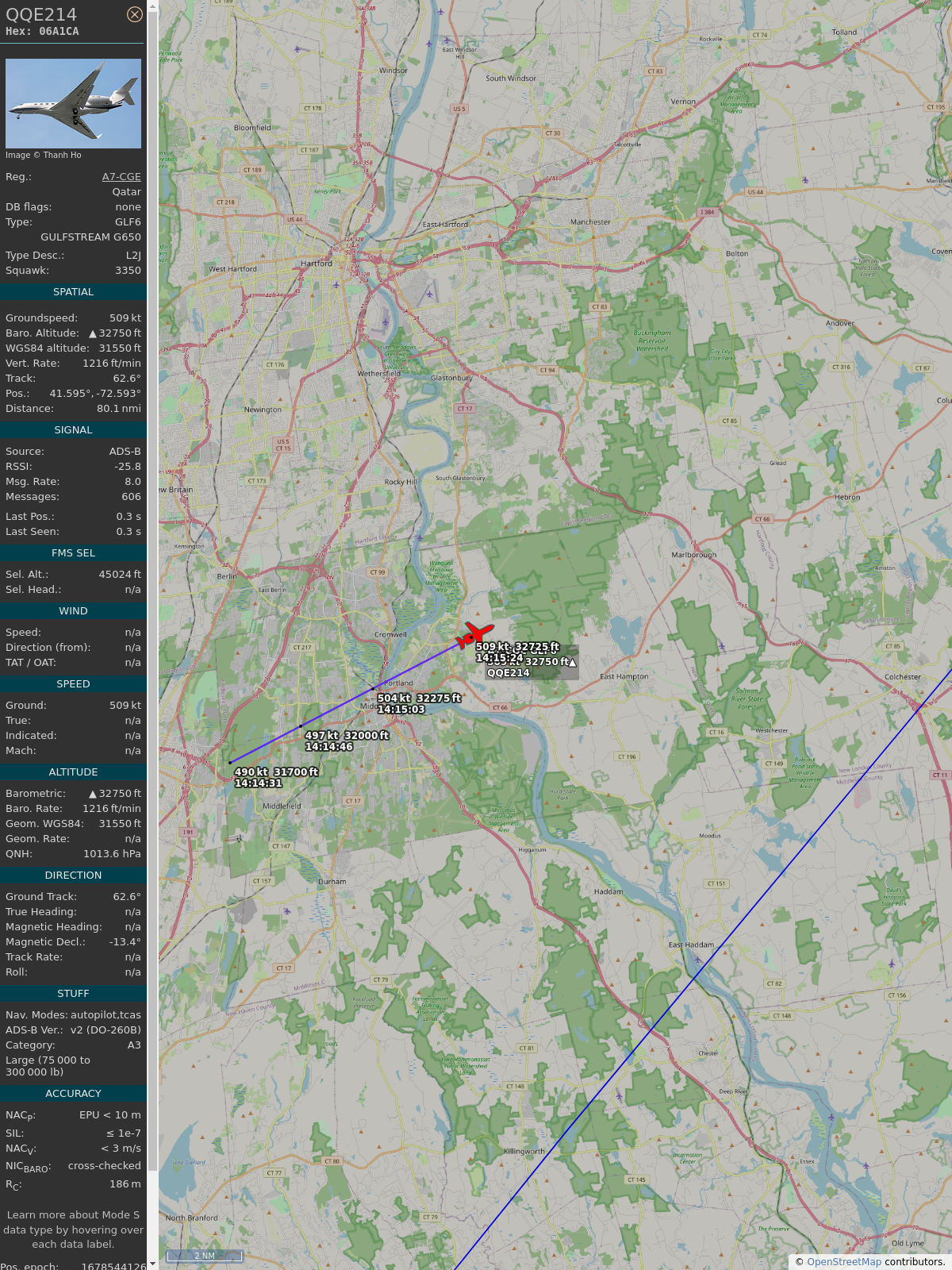
Task: Click the FMS SEL section header
Action: [73, 553]
